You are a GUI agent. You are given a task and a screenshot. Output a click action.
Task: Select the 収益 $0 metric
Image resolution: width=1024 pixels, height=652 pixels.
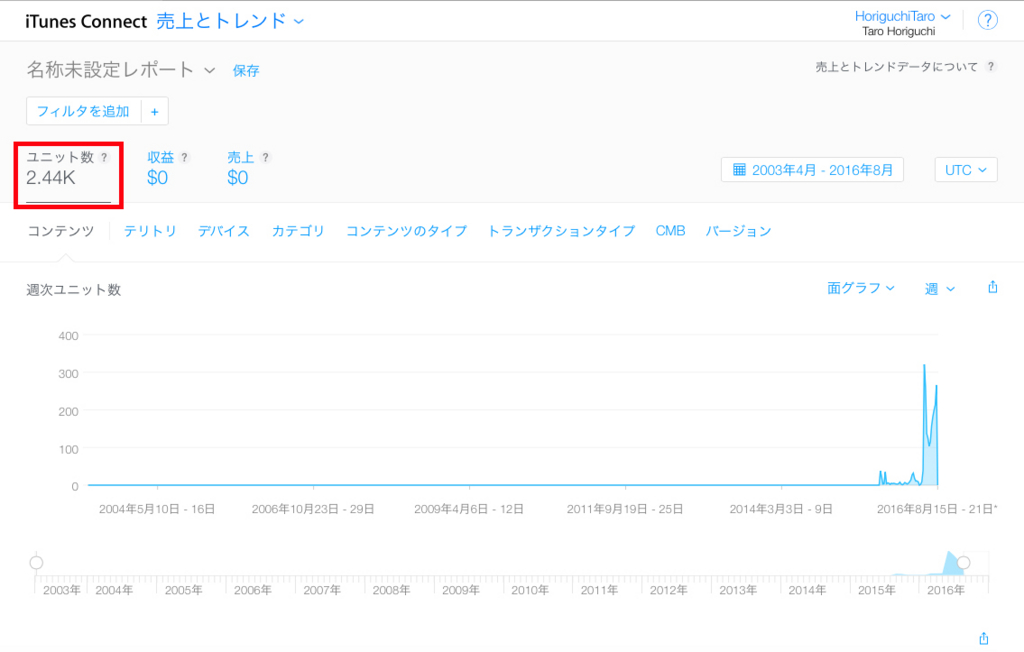point(168,169)
